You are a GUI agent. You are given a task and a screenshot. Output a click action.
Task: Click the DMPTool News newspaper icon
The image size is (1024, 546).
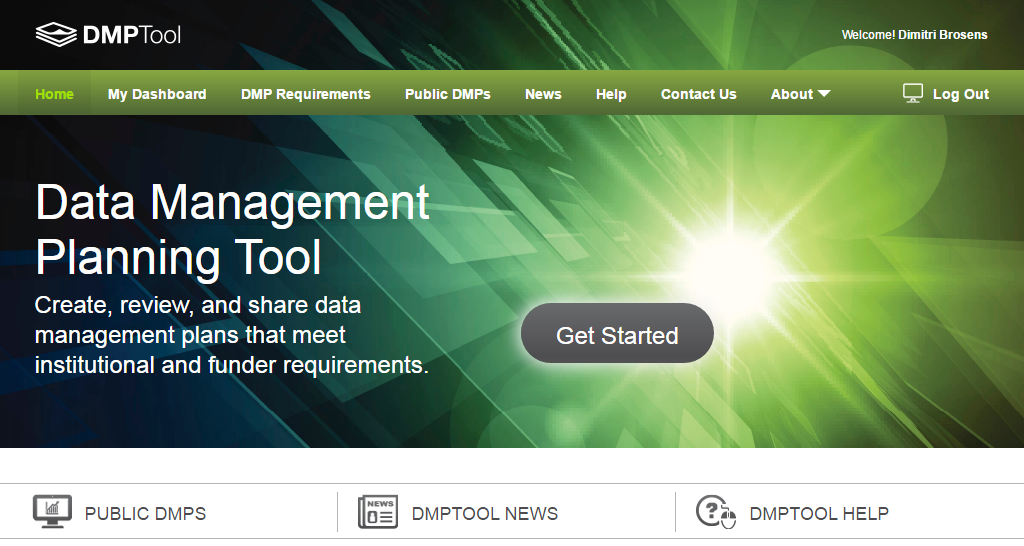[377, 512]
